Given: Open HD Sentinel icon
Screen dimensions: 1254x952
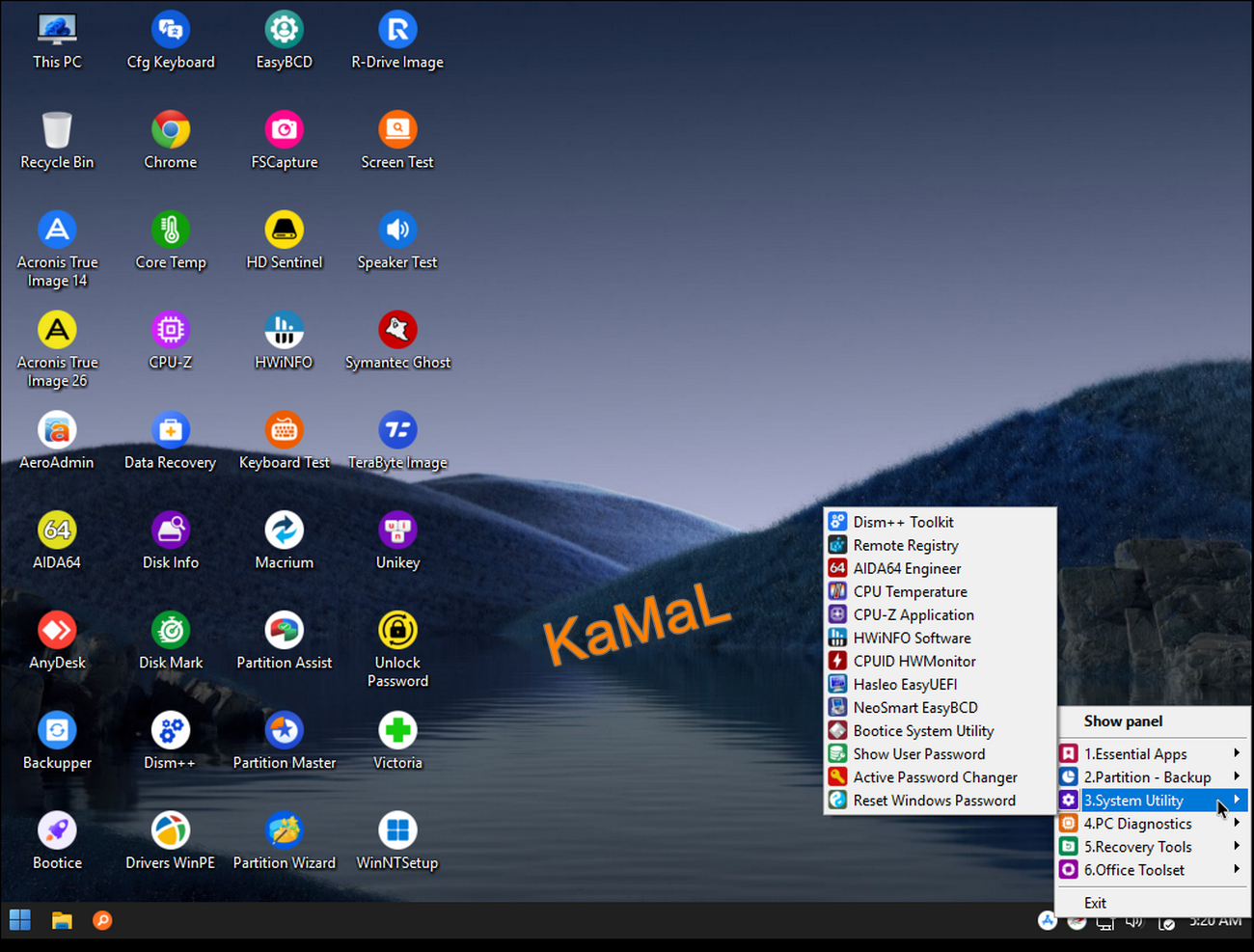Looking at the screenshot, I should pos(285,241).
